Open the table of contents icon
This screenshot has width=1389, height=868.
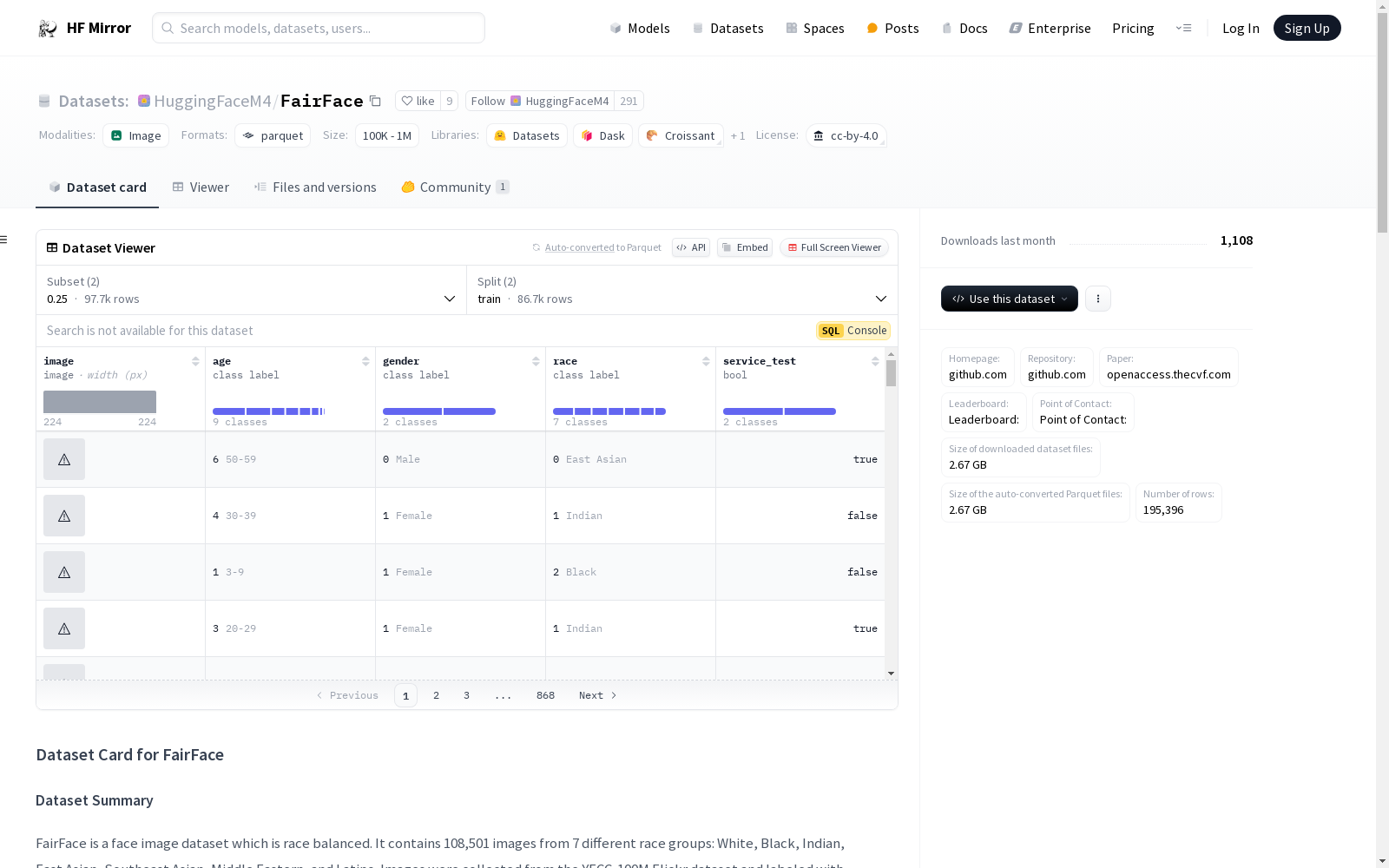[x=4, y=240]
